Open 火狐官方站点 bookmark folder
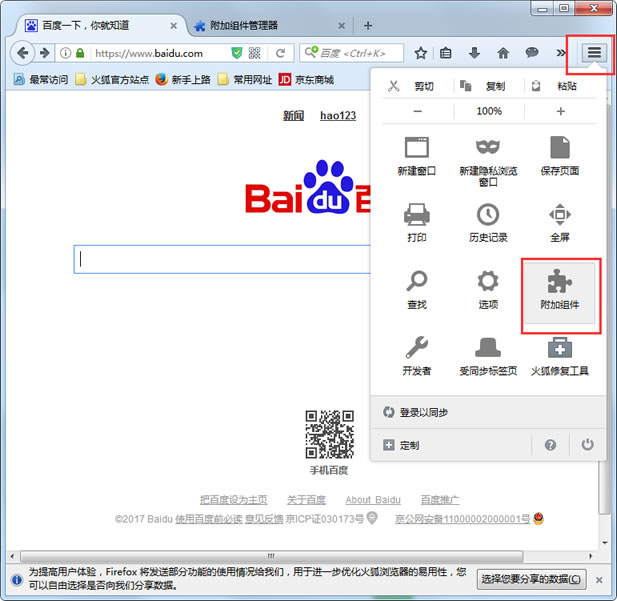This screenshot has height=601, width=617. coord(112,80)
